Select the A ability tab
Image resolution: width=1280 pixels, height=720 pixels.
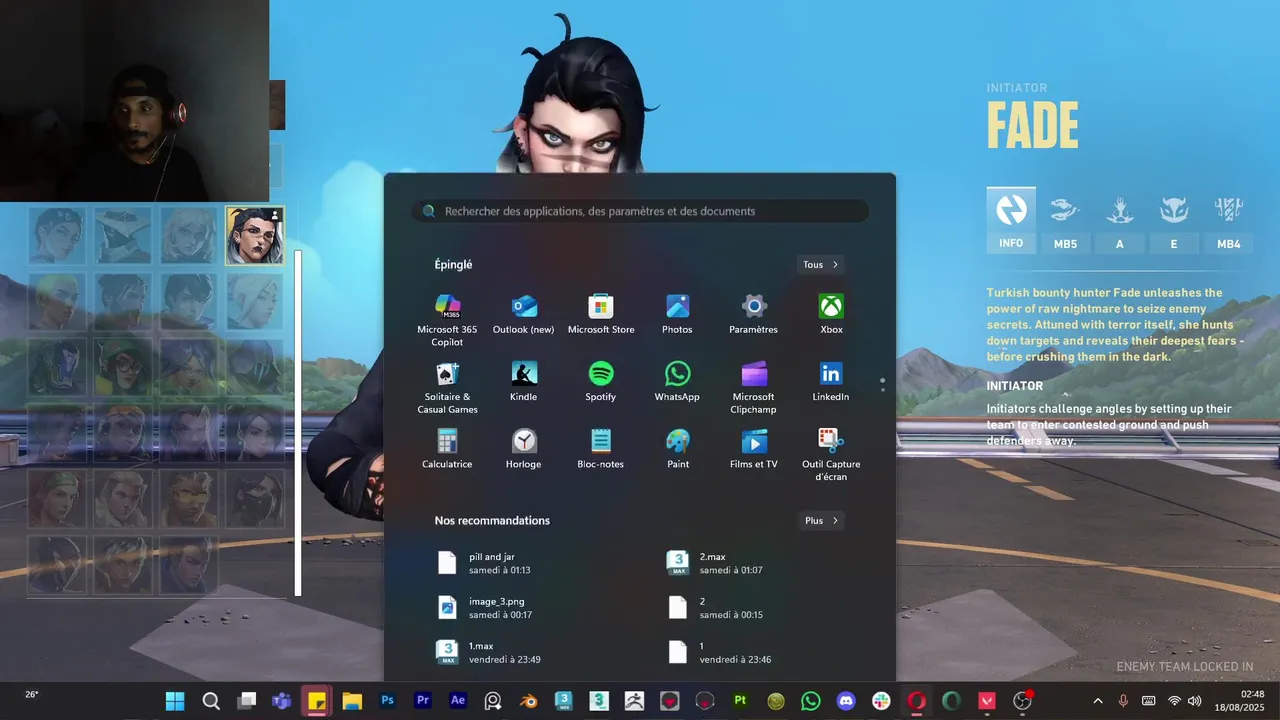click(1119, 221)
